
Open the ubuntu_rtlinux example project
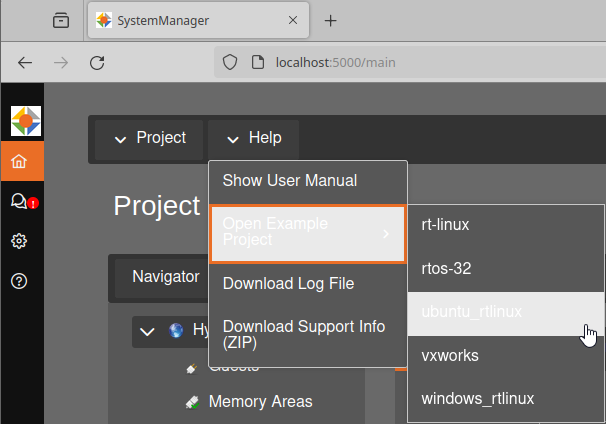506,312
